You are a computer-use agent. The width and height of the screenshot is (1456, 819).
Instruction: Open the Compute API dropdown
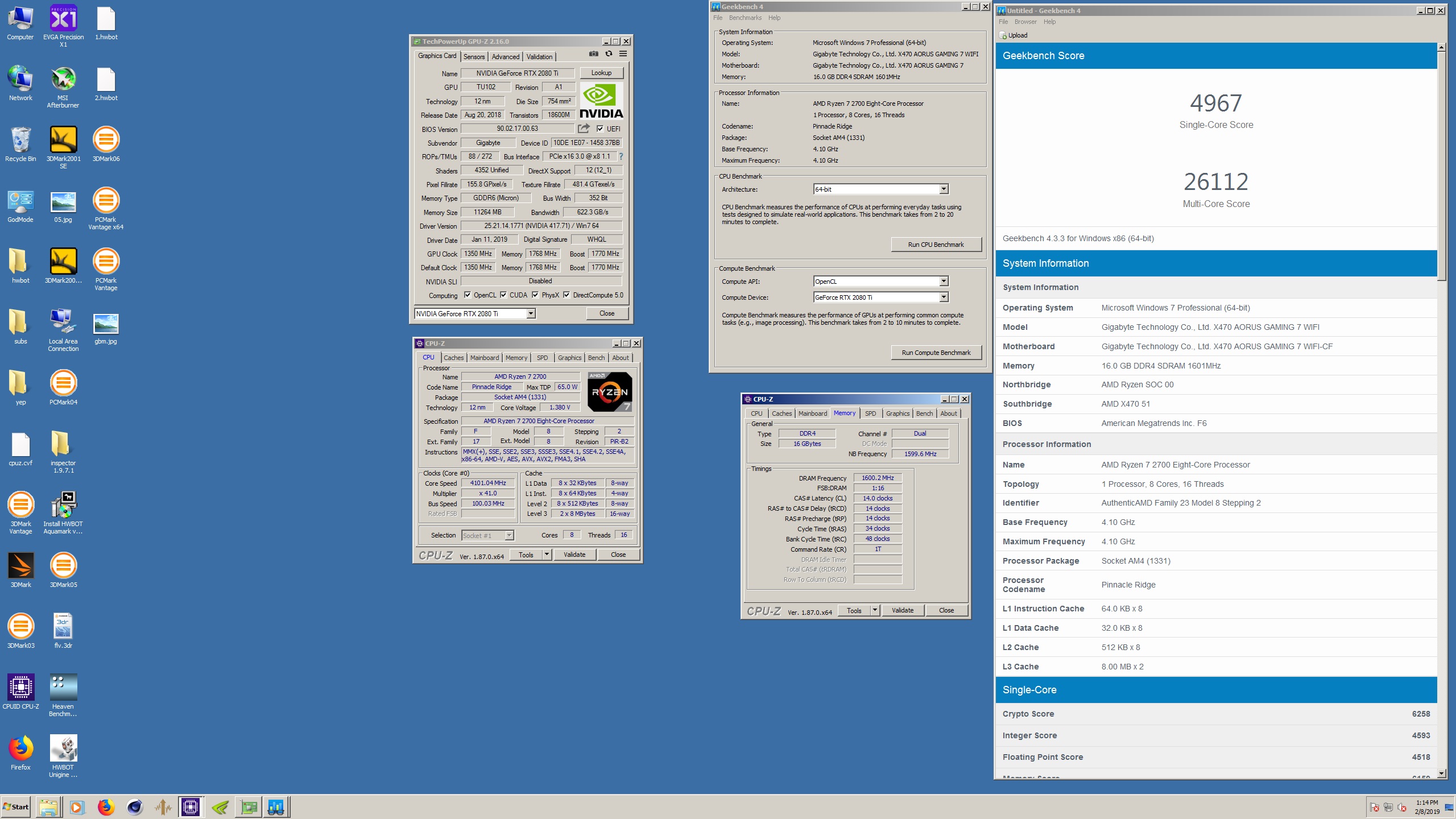(x=881, y=282)
